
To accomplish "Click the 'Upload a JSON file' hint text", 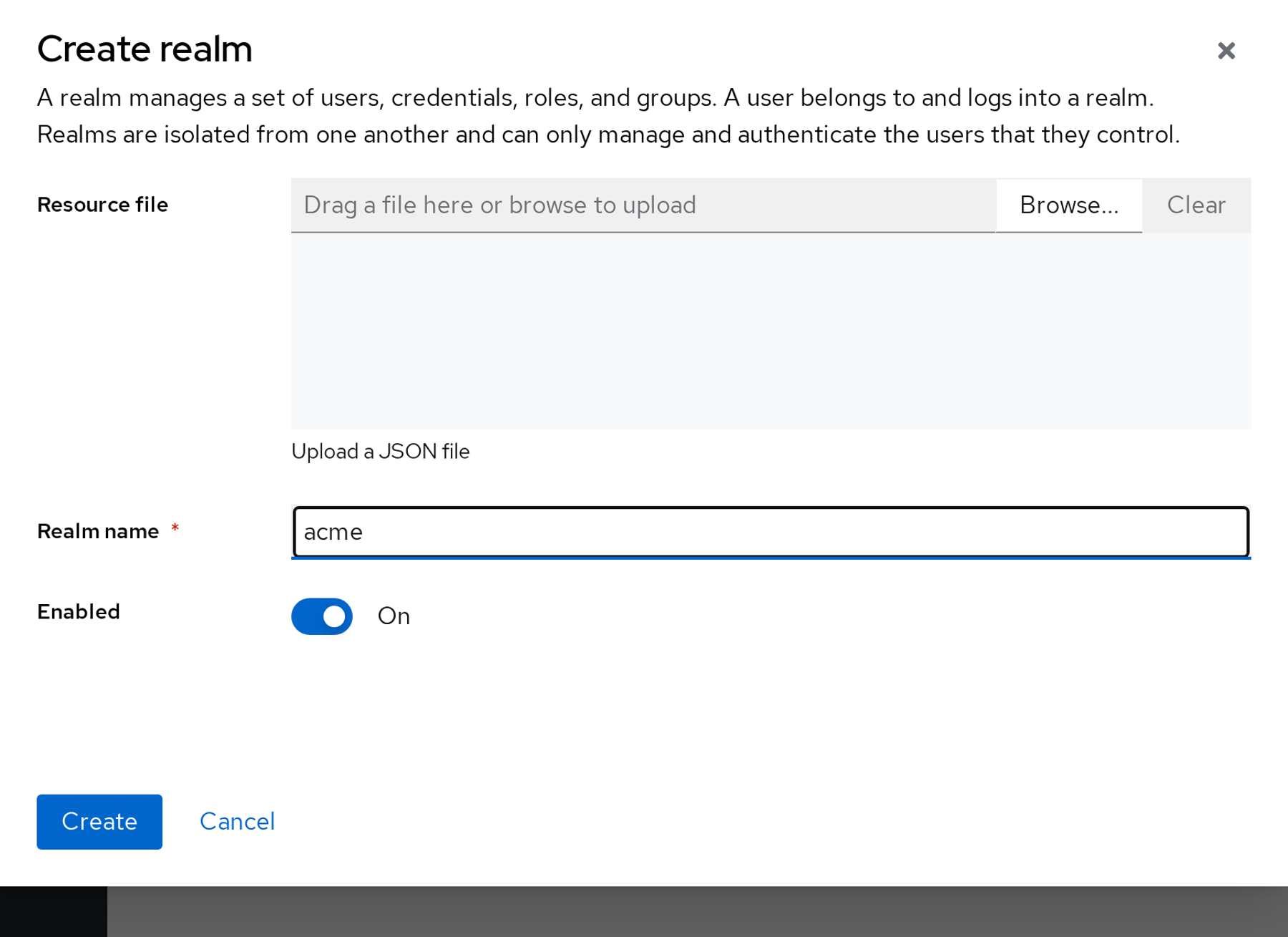I will pyautogui.click(x=380, y=452).
